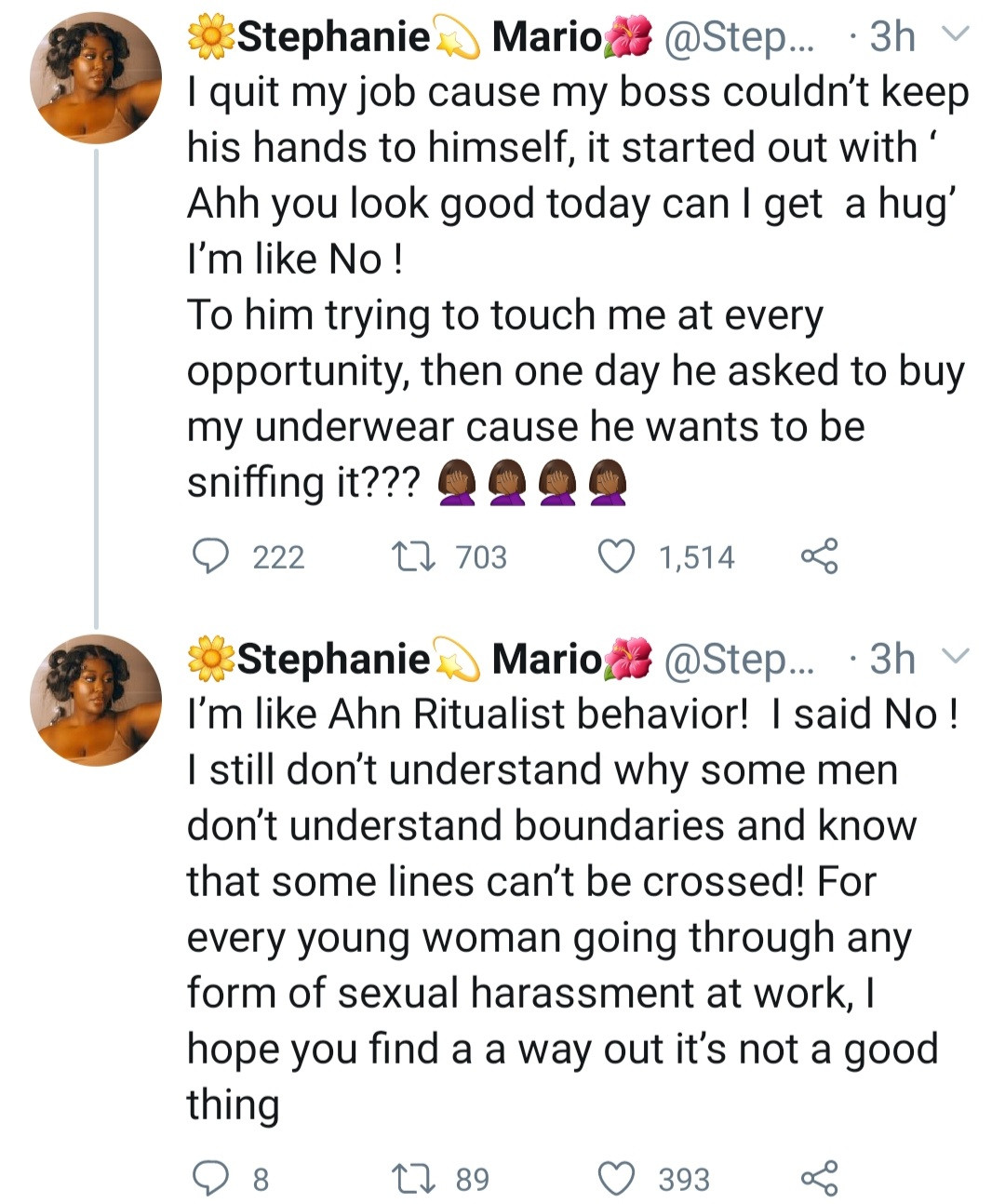
Task: Share the second tweet about boundaries
Action: pos(819,1179)
